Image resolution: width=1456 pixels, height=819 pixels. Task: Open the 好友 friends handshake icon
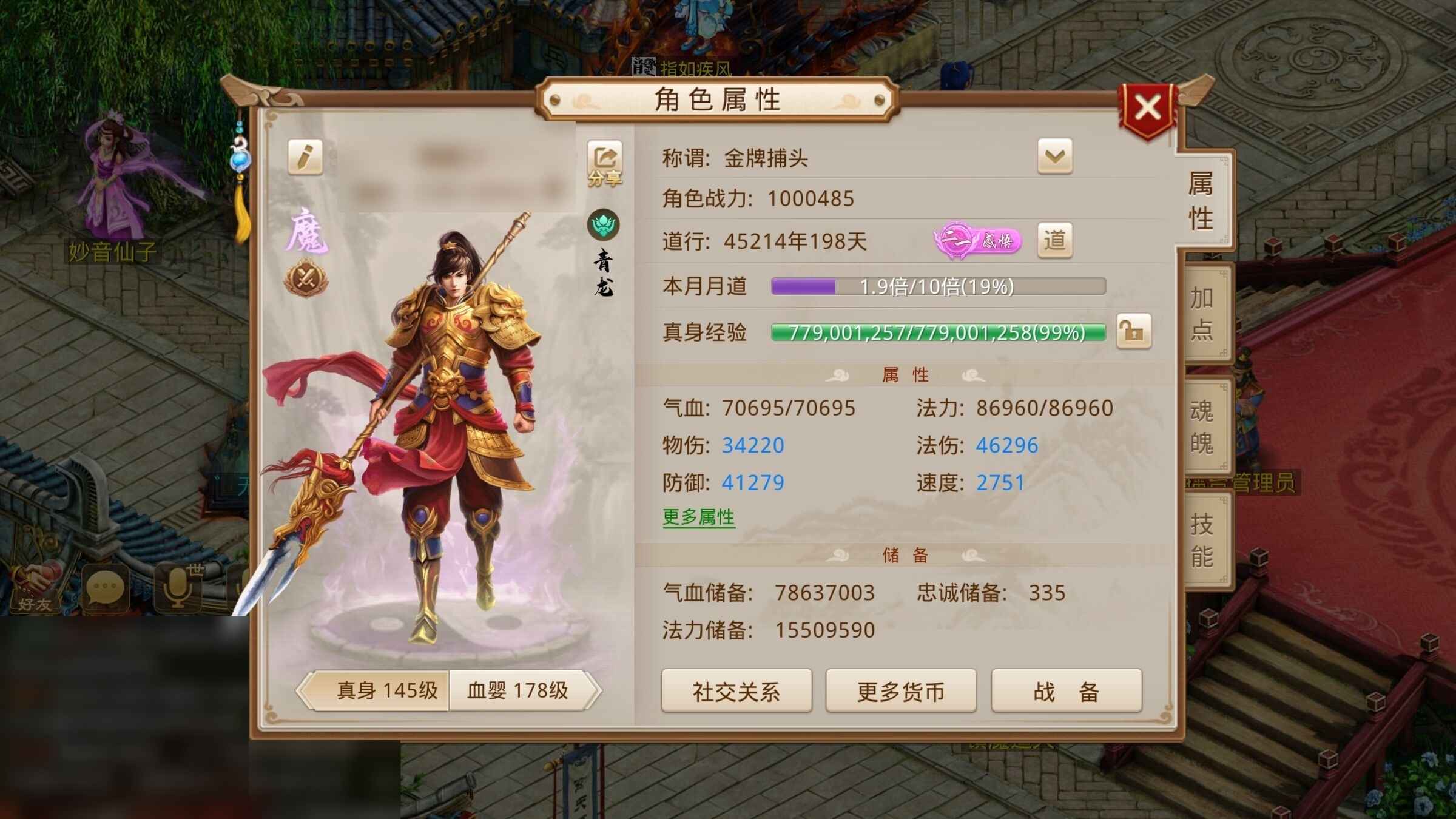tap(35, 586)
